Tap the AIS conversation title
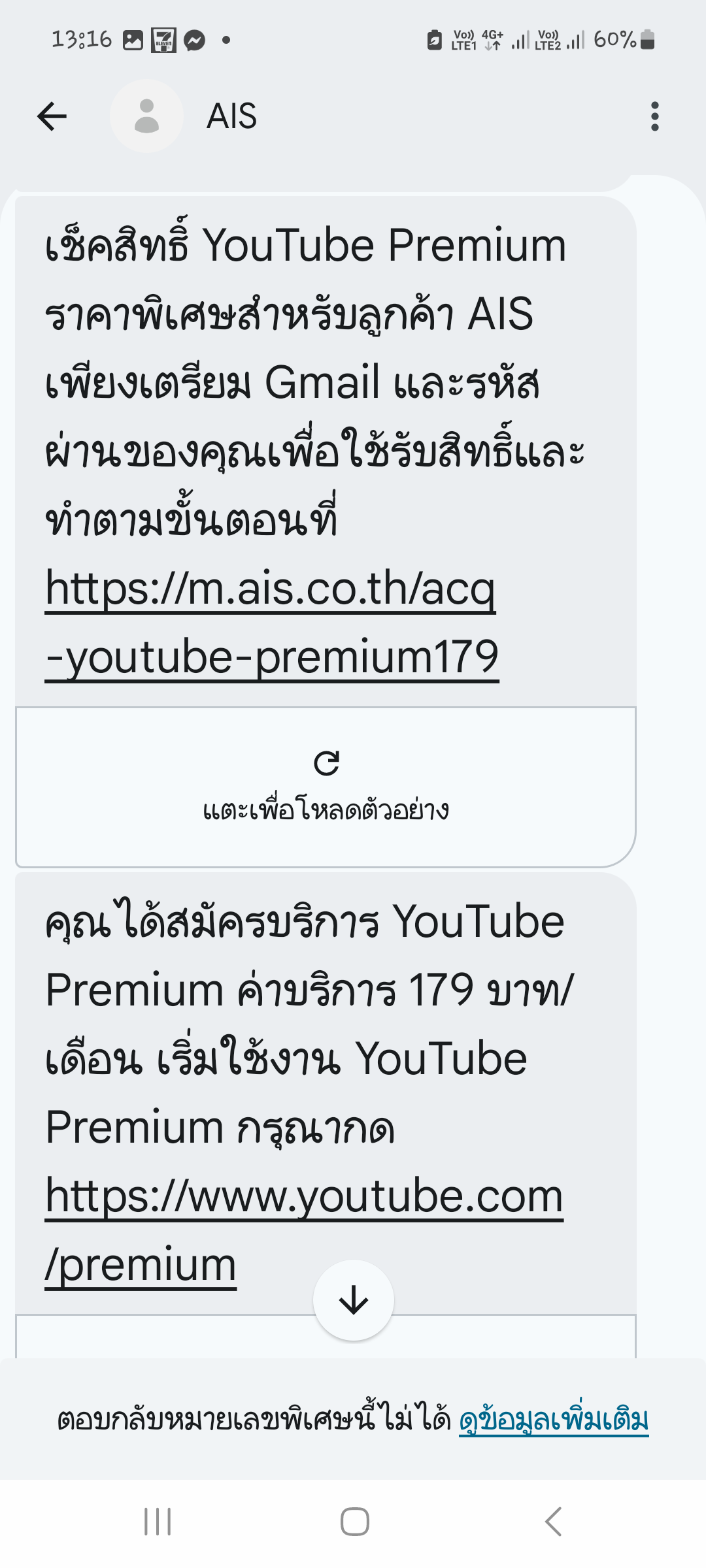The width and height of the screenshot is (706, 1568). (231, 116)
